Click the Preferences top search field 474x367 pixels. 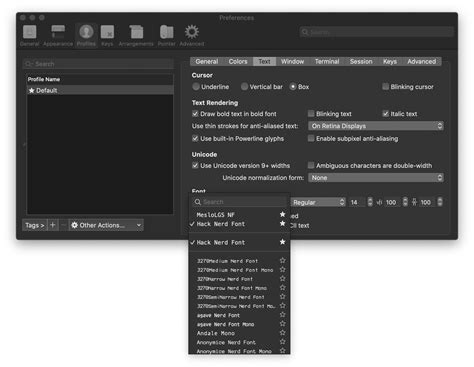[x=377, y=32]
